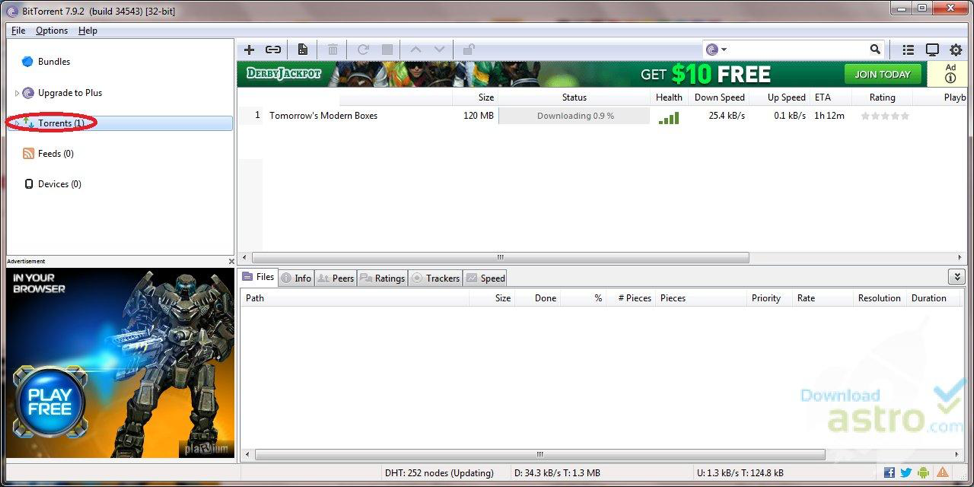This screenshot has width=974, height=487.
Task: Click the Twitter bird icon in status bar
Action: click(x=906, y=473)
